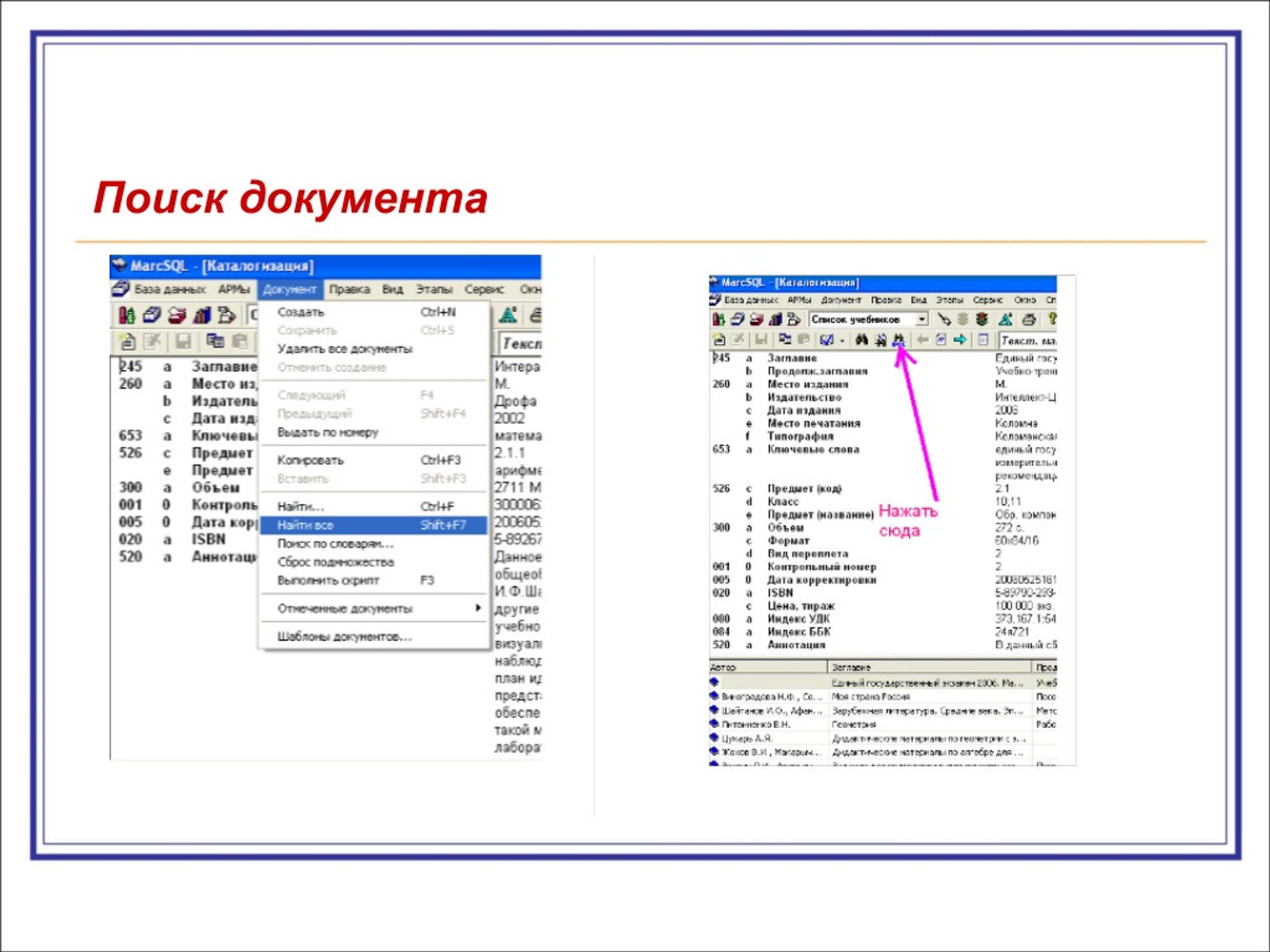Choose Найти все in the Документ menu
1270x952 pixels.
(x=374, y=525)
